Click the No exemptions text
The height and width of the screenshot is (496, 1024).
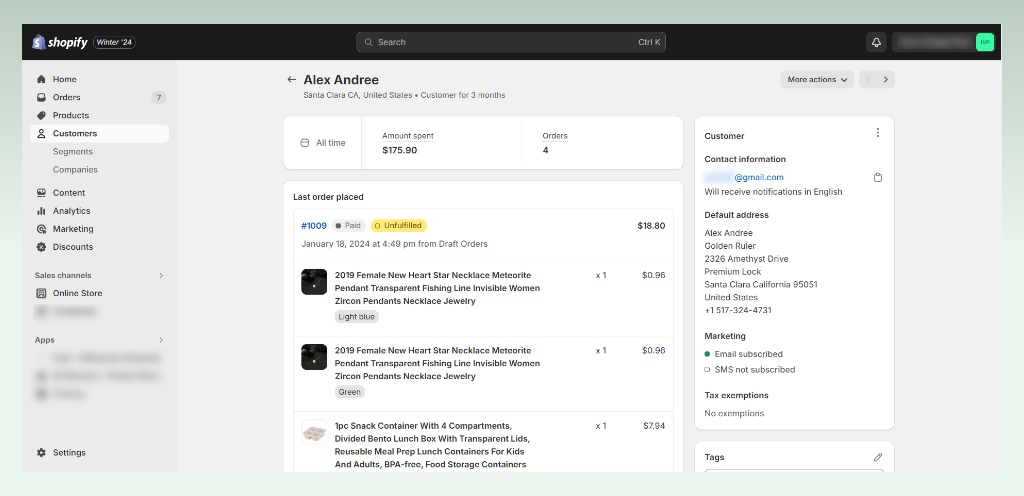click(734, 414)
